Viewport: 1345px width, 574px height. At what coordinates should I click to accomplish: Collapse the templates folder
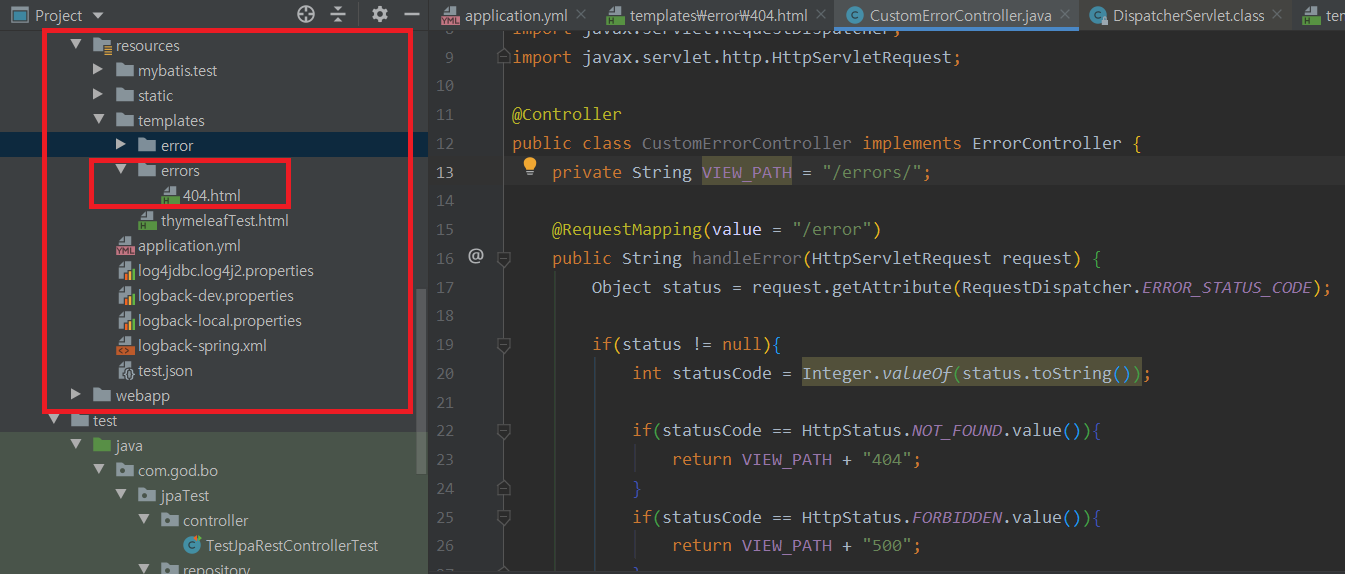tap(98, 120)
